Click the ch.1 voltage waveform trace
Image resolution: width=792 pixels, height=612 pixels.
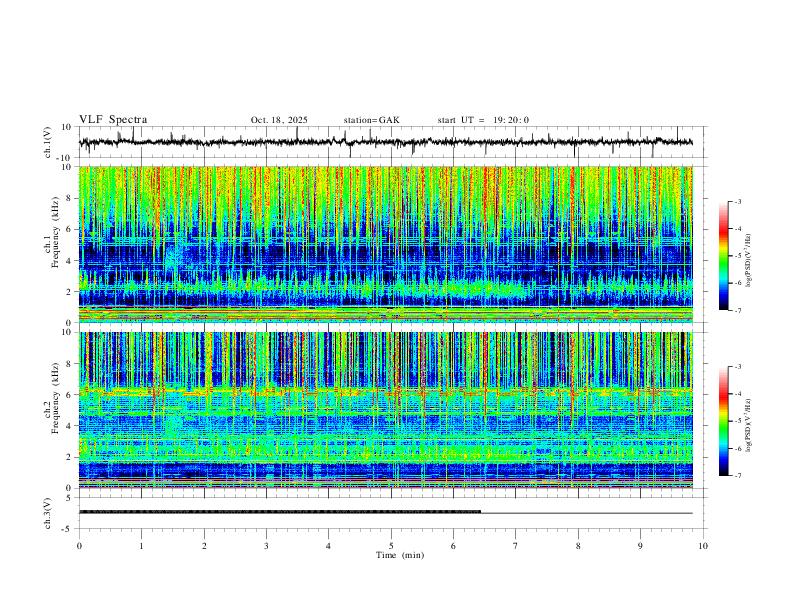(x=386, y=142)
